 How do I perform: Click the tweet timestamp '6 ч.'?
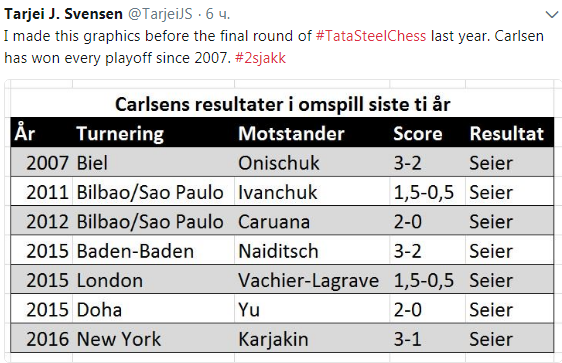pos(218,14)
